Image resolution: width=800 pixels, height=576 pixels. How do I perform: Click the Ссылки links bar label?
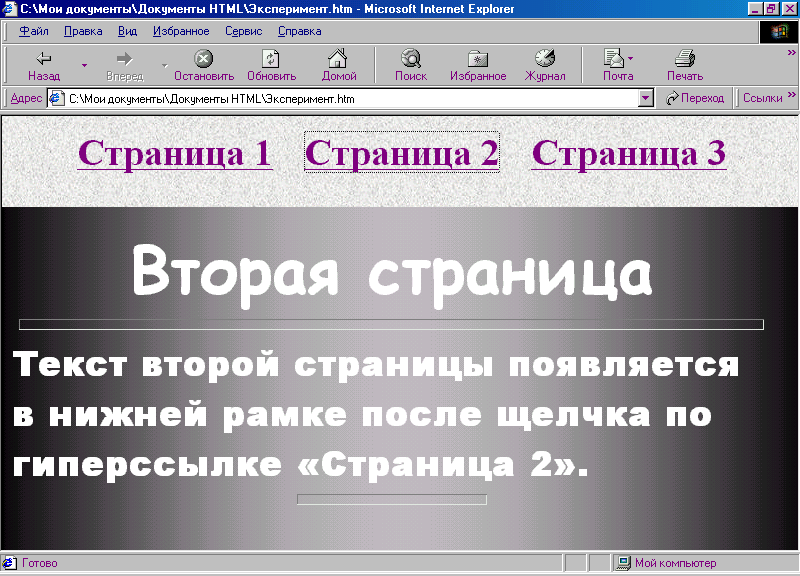pyautogui.click(x=762, y=98)
